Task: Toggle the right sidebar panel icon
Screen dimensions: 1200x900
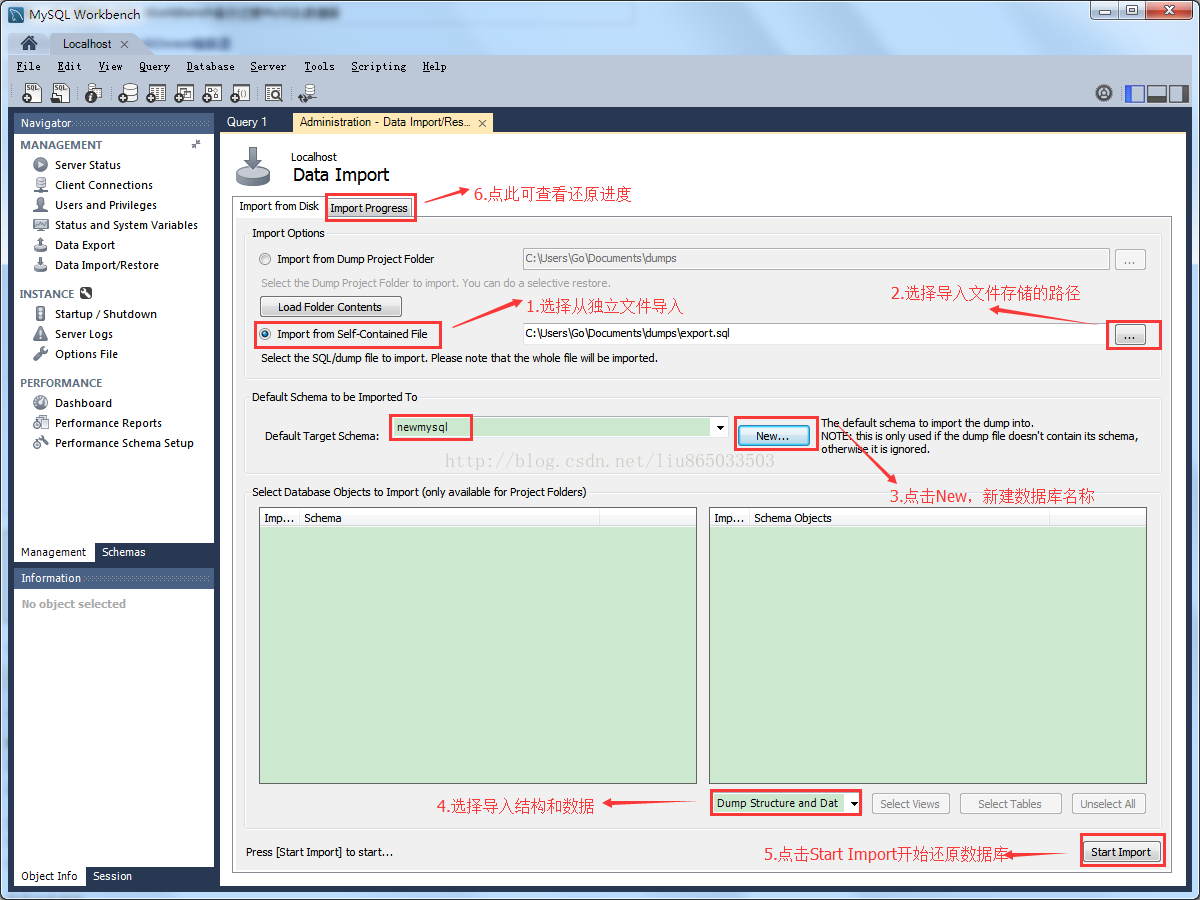Action: pos(1179,93)
